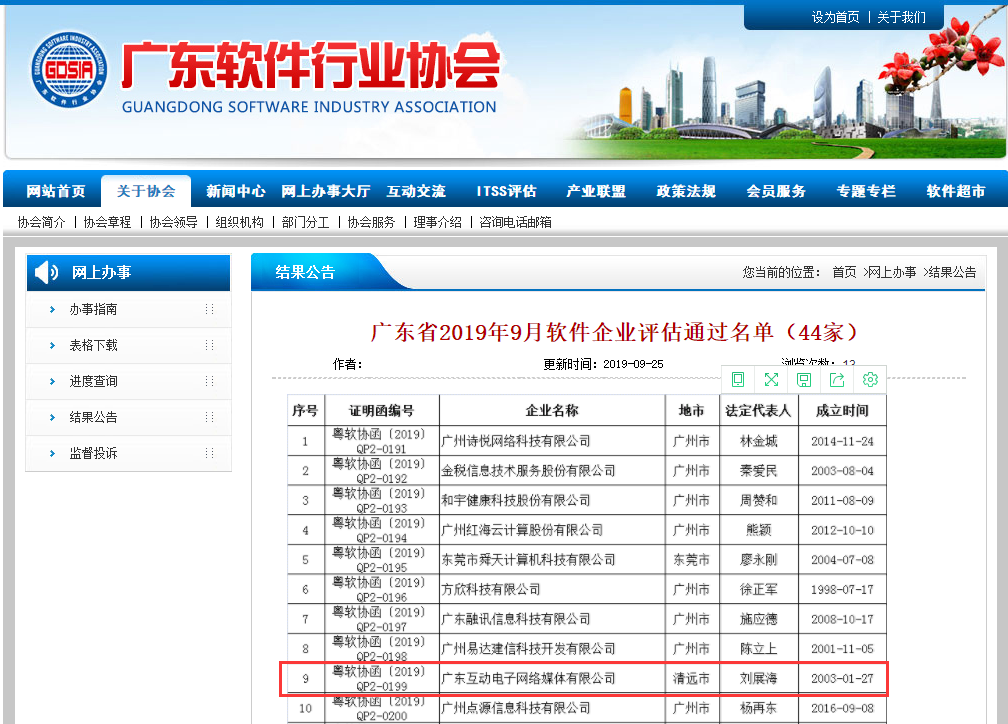
Task: Open the ITSS评估 navigation menu
Action: coord(506,191)
